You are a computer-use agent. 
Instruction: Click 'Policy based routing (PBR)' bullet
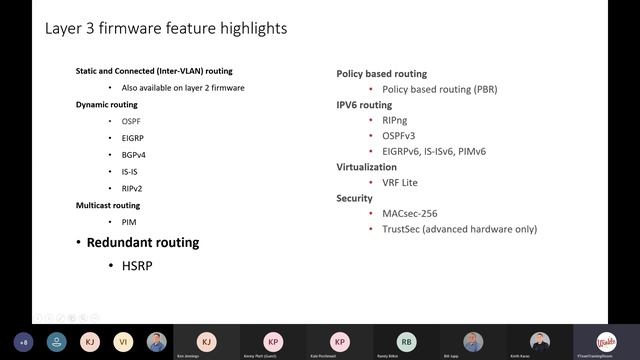[440, 89]
